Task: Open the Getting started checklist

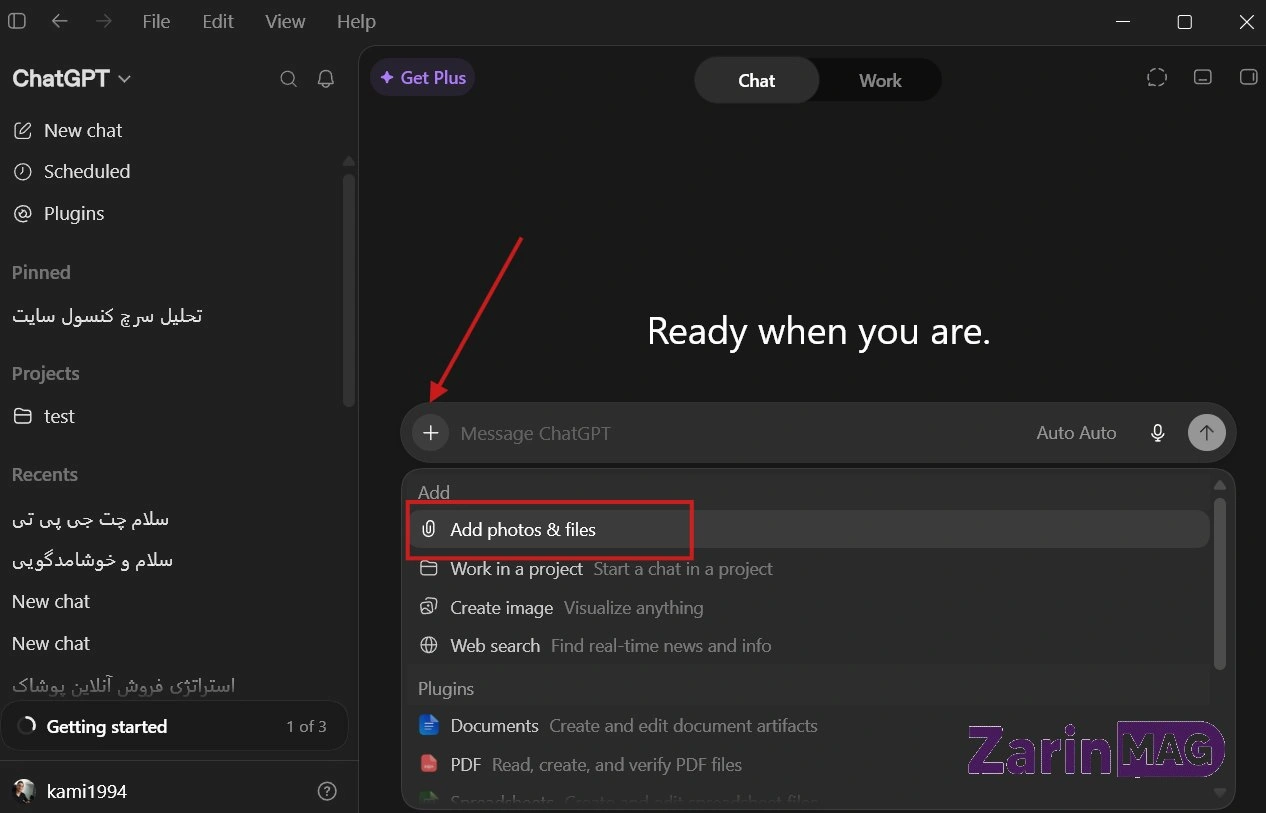Action: pos(174,726)
